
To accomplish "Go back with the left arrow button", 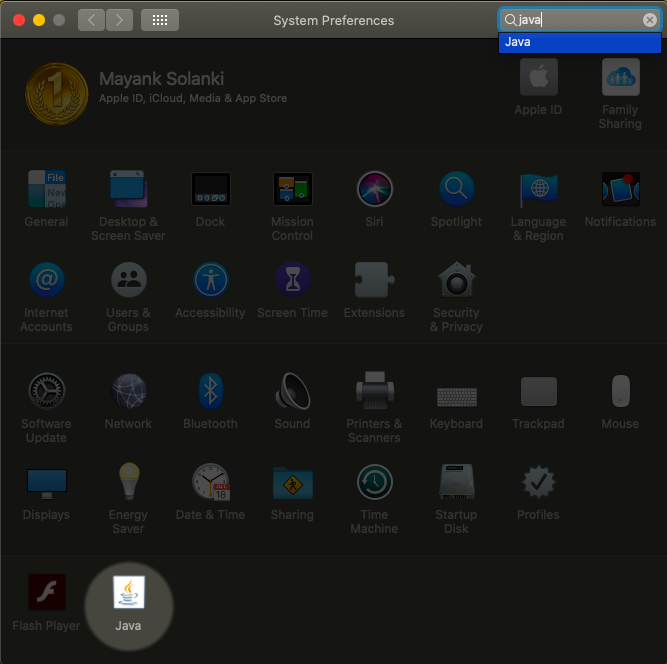I will [x=91, y=20].
